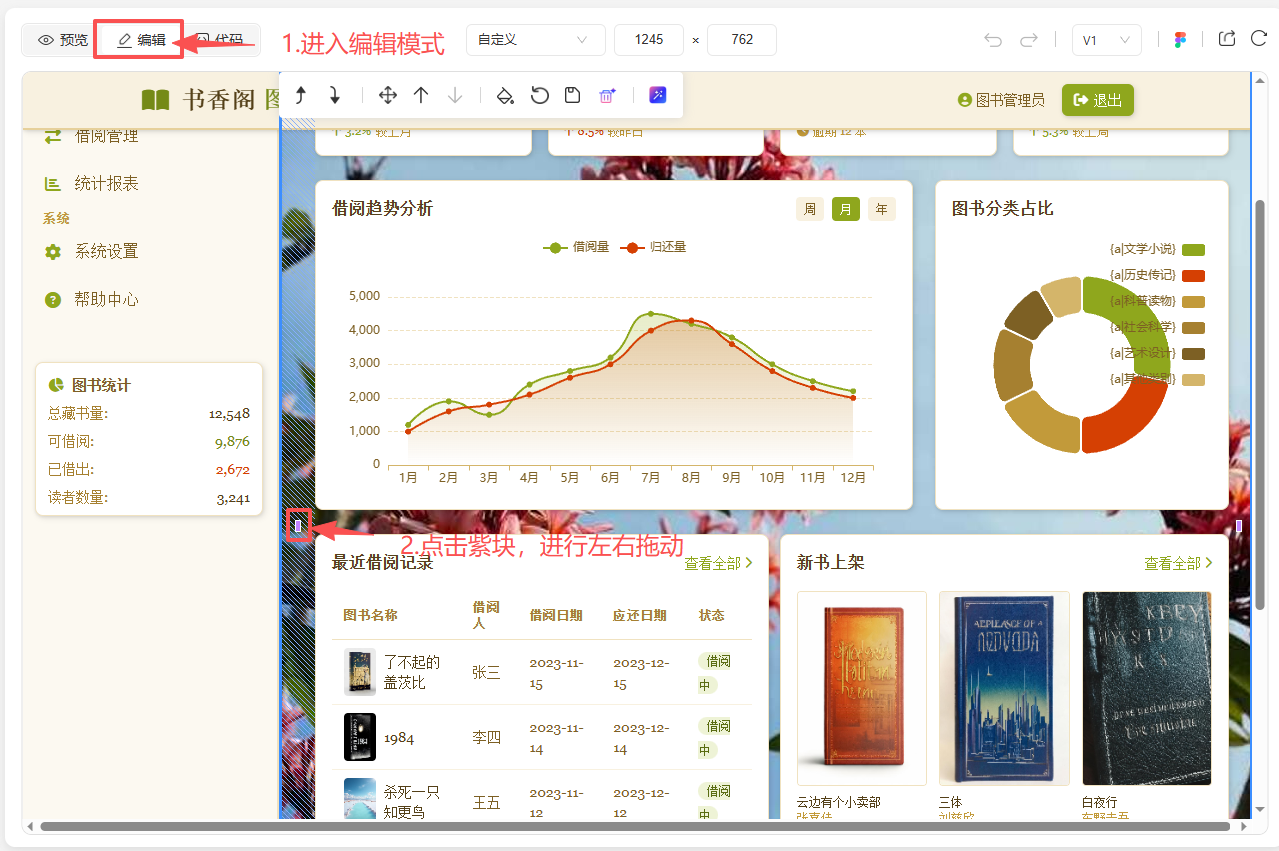The image size is (1279, 851).
Task: Click the counter-clockwise reset icon in floating toolbar
Action: click(539, 96)
